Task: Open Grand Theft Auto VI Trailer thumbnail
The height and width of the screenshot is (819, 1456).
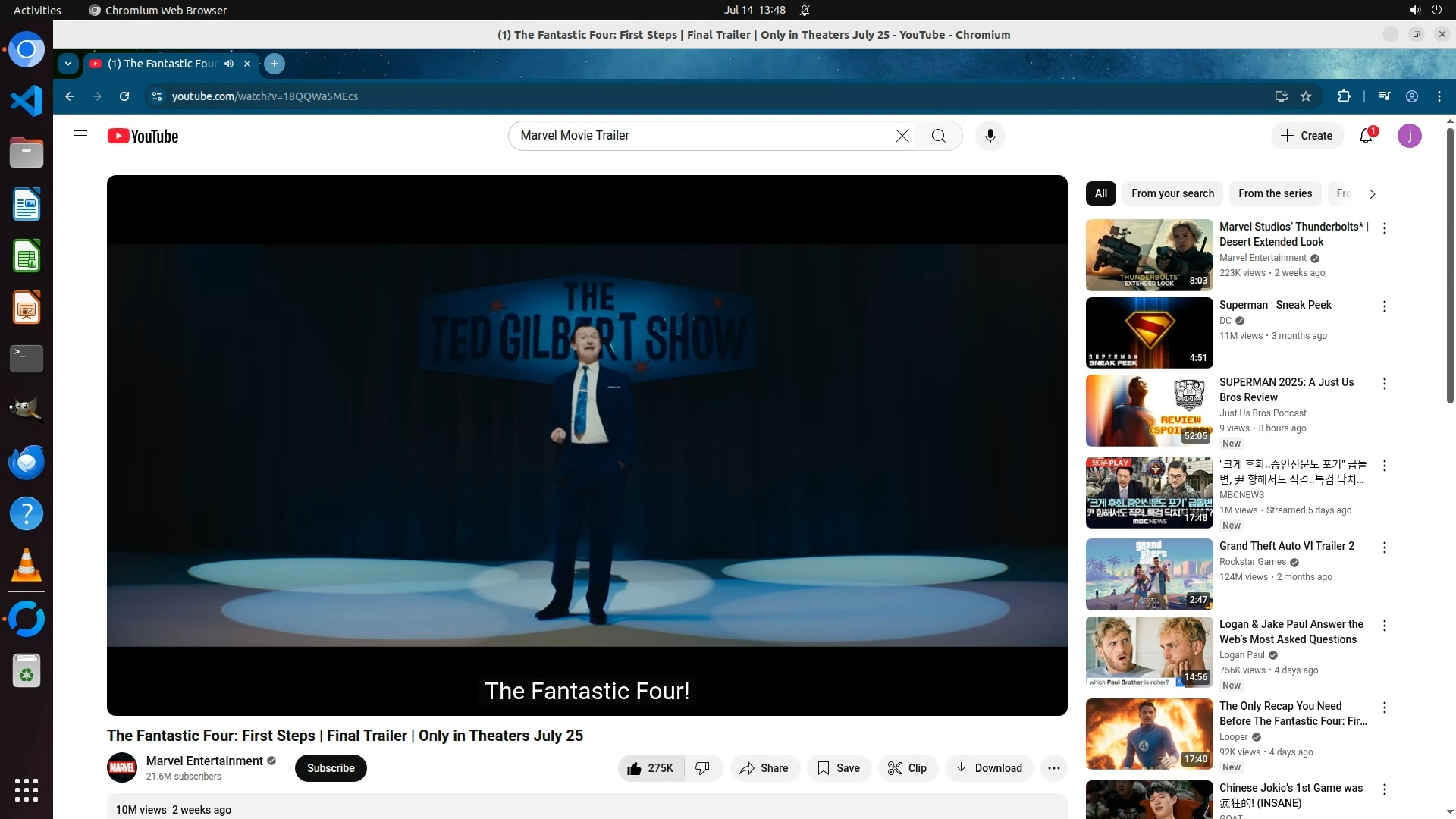Action: click(x=1149, y=574)
